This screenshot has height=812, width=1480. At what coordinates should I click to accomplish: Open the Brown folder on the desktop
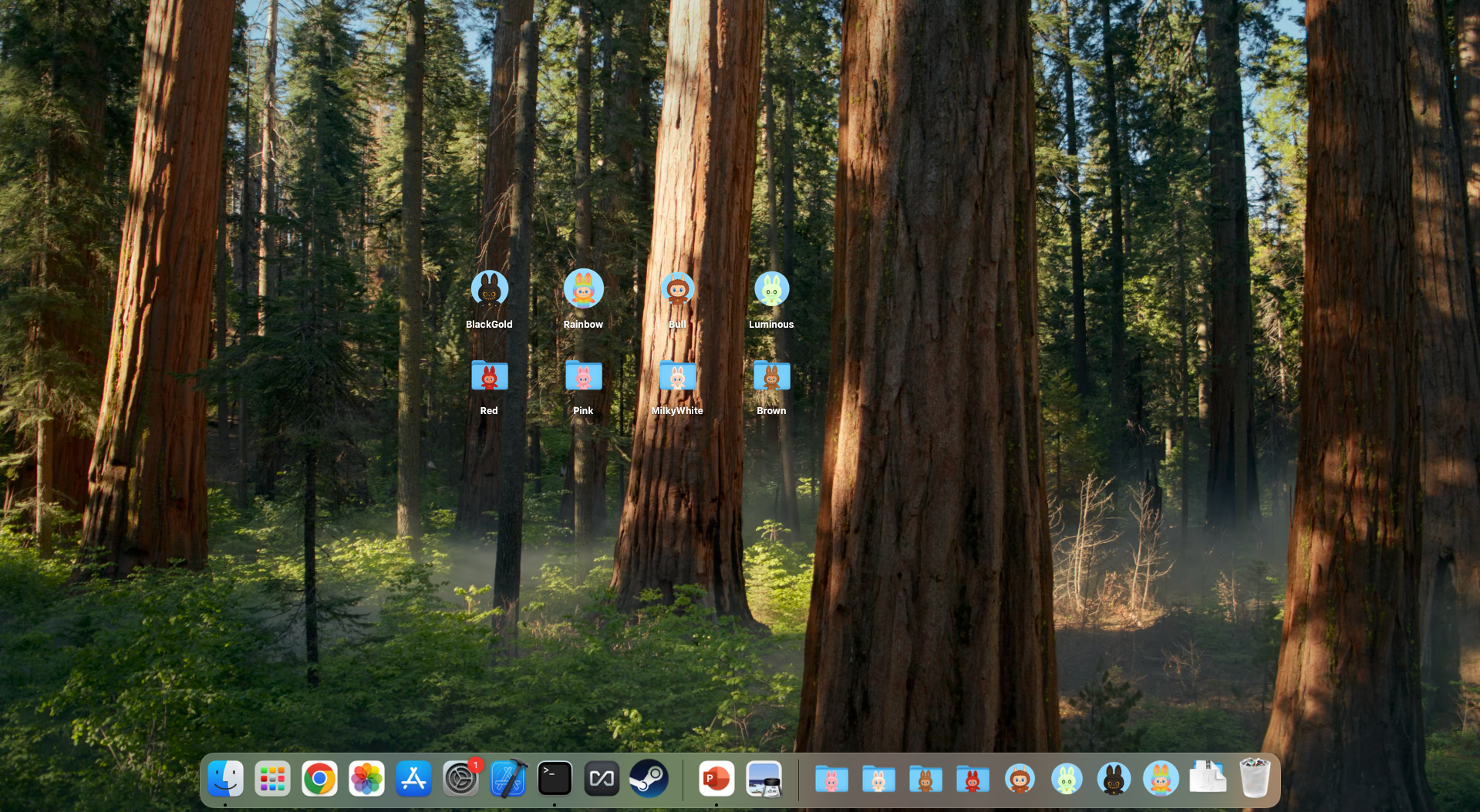pos(771,377)
